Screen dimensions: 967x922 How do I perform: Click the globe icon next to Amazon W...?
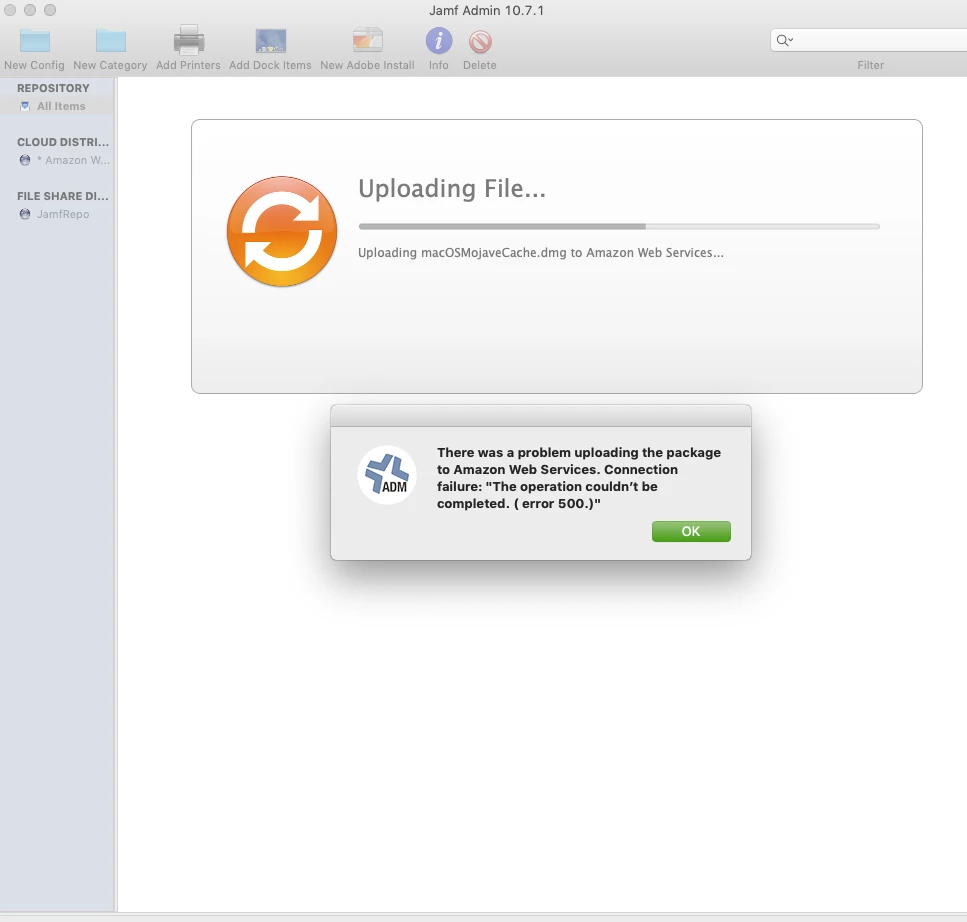coord(25,160)
